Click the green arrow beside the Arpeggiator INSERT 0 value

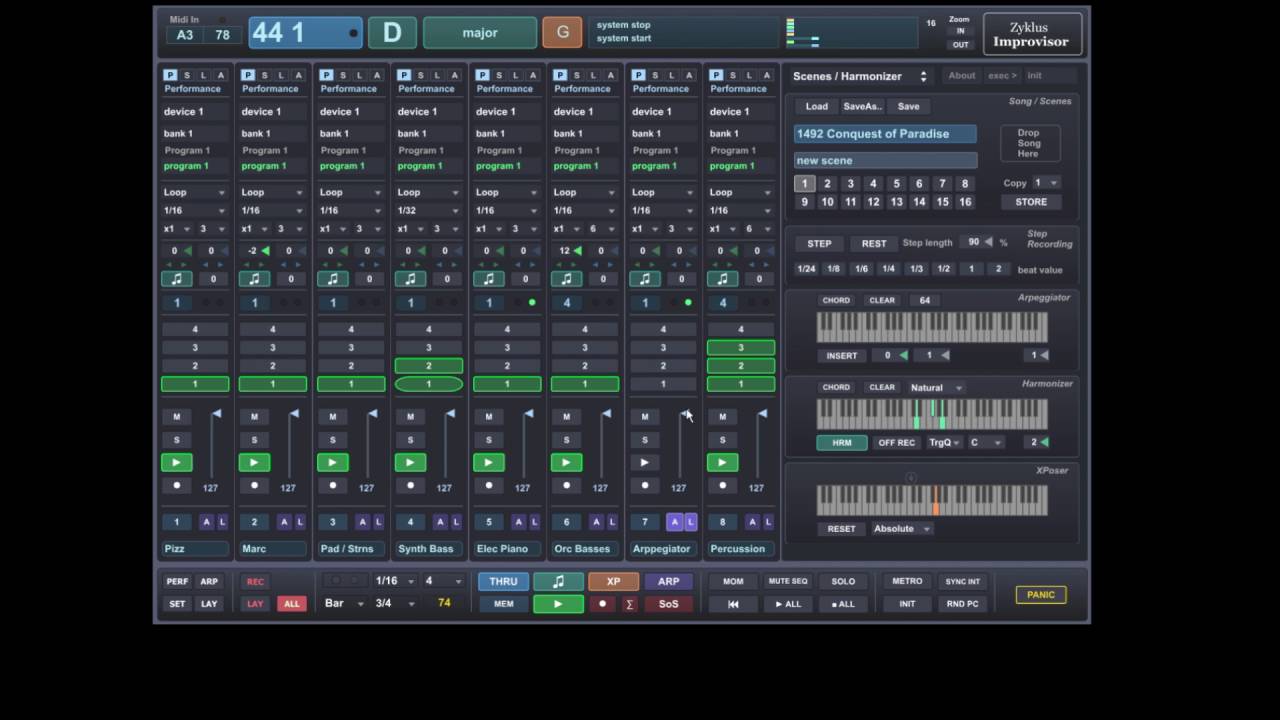coord(904,355)
